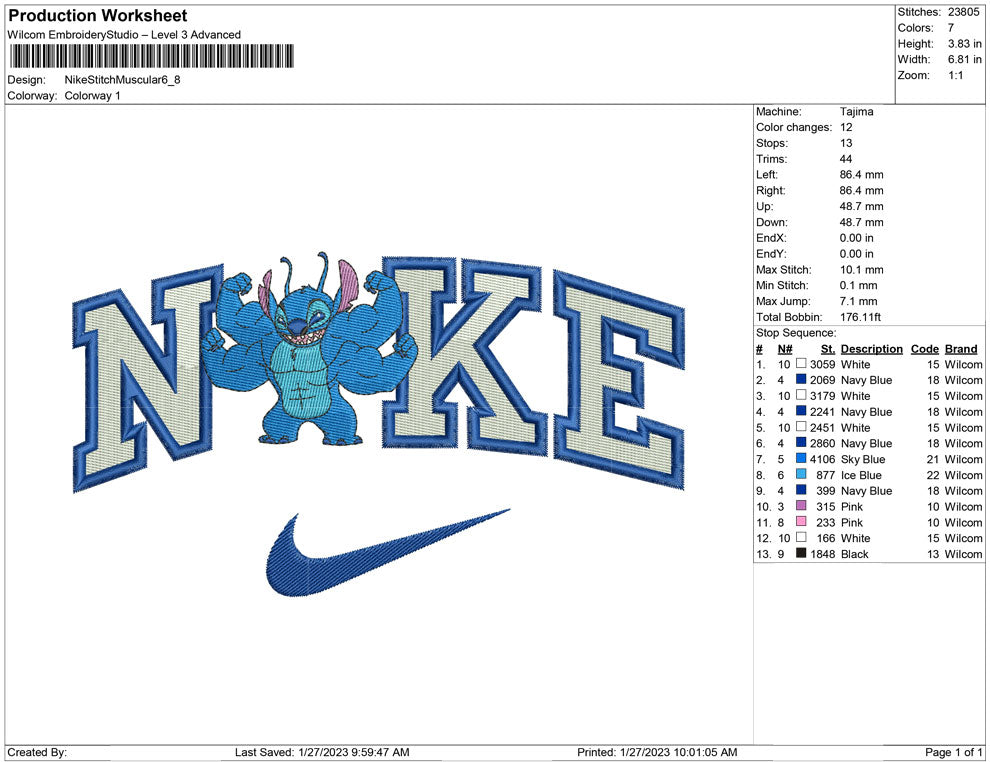Click the Ice Blue description text

tap(861, 475)
